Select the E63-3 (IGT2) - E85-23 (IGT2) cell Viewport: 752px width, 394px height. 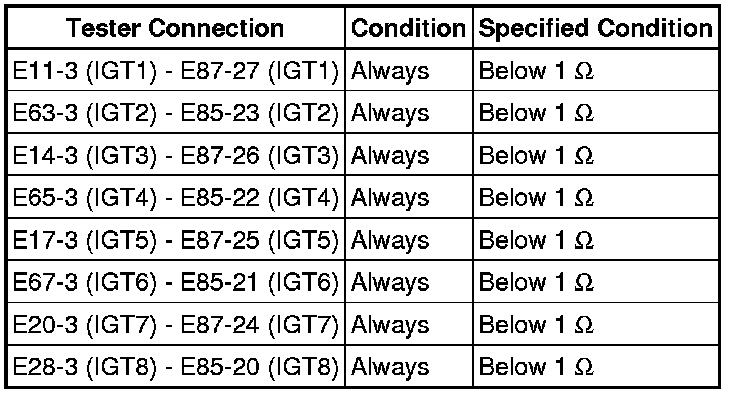tap(176, 113)
